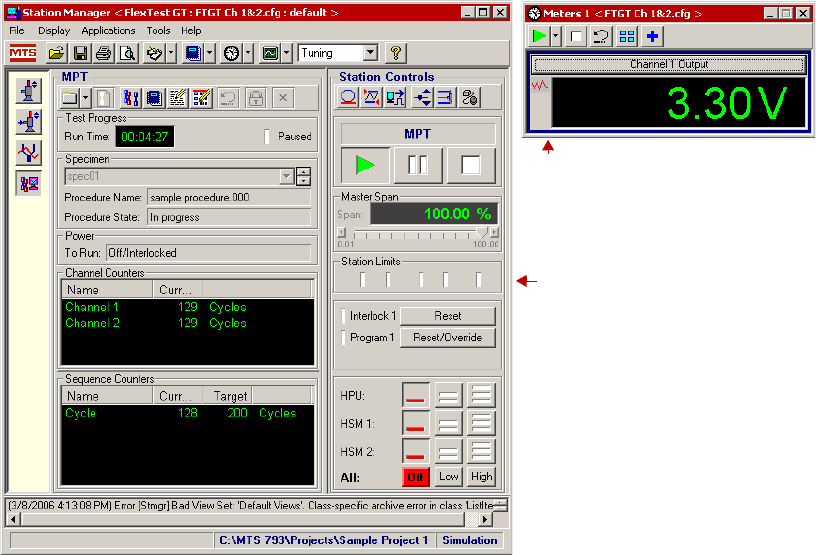The width and height of the screenshot is (816, 555).
Task: Click the clock Meters icon in main toolbar
Action: click(232, 53)
